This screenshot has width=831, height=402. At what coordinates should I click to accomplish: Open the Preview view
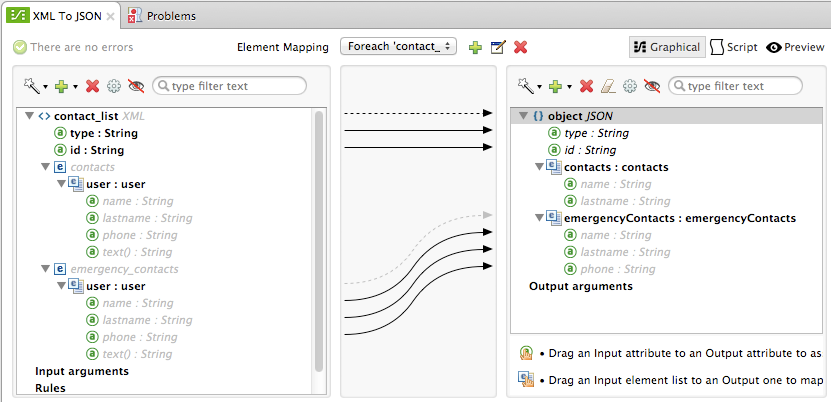pyautogui.click(x=795, y=47)
